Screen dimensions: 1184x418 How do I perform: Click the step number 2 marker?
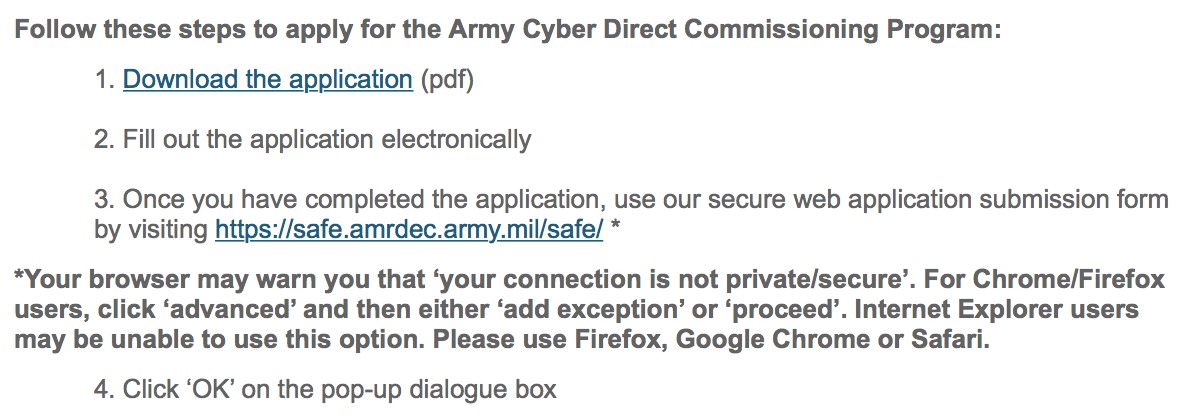tap(104, 140)
